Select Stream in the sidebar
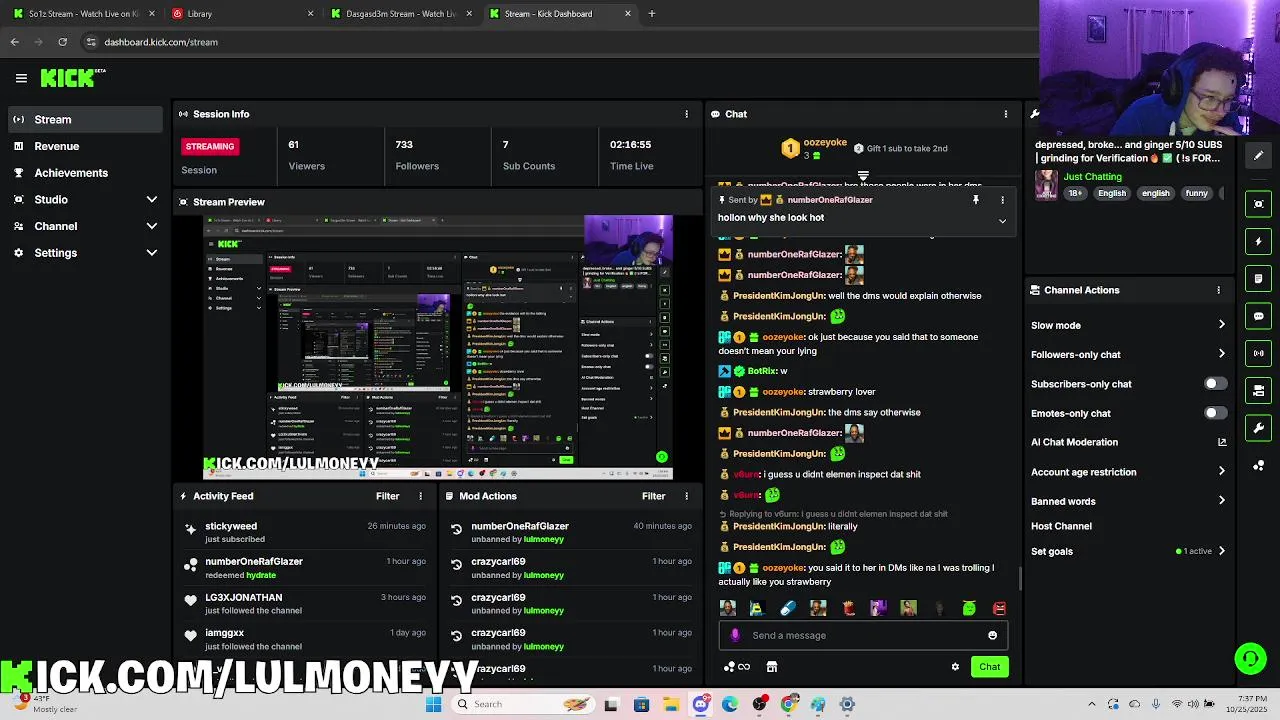 [x=84, y=120]
